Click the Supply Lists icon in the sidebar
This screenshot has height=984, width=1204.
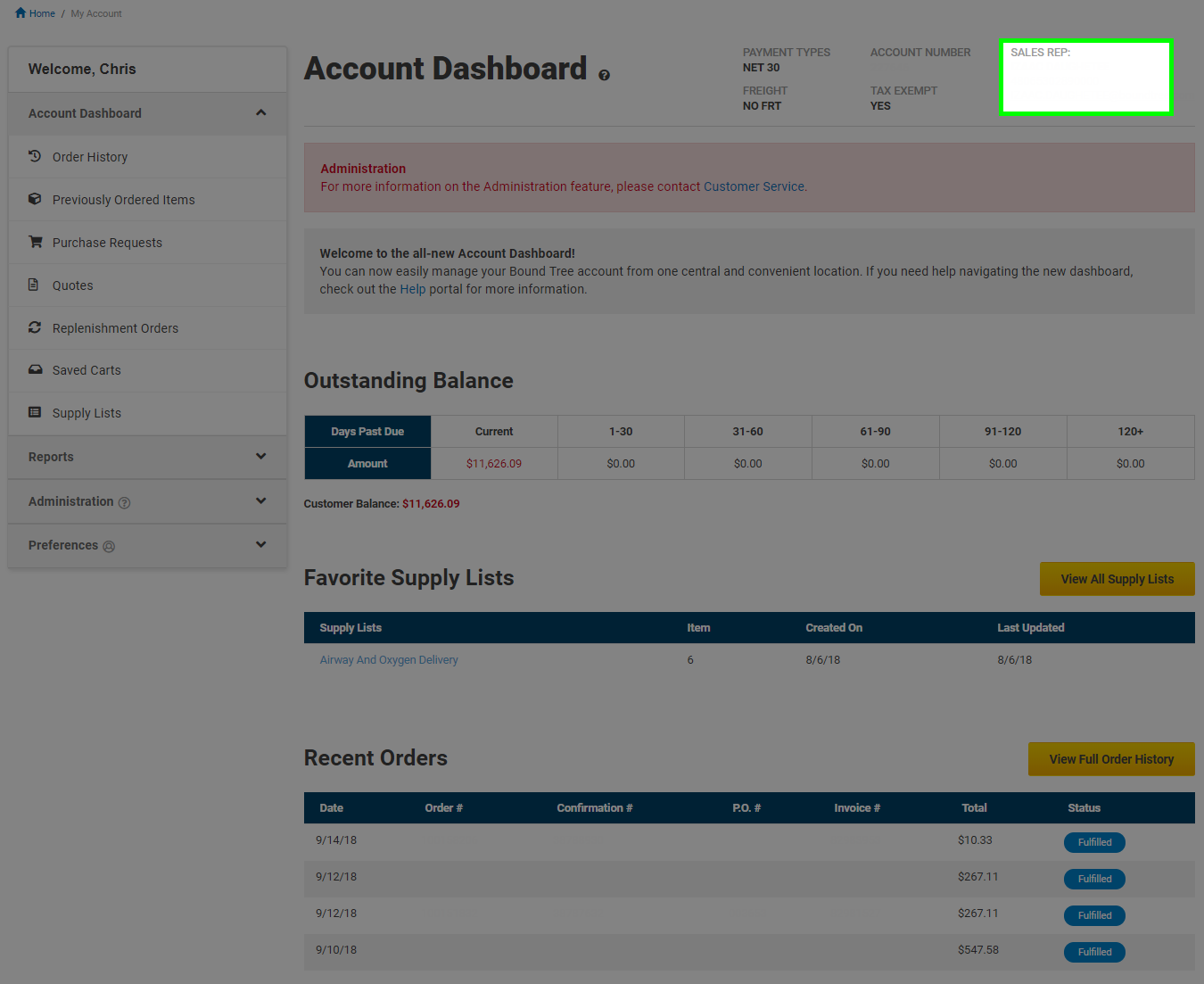coord(35,412)
